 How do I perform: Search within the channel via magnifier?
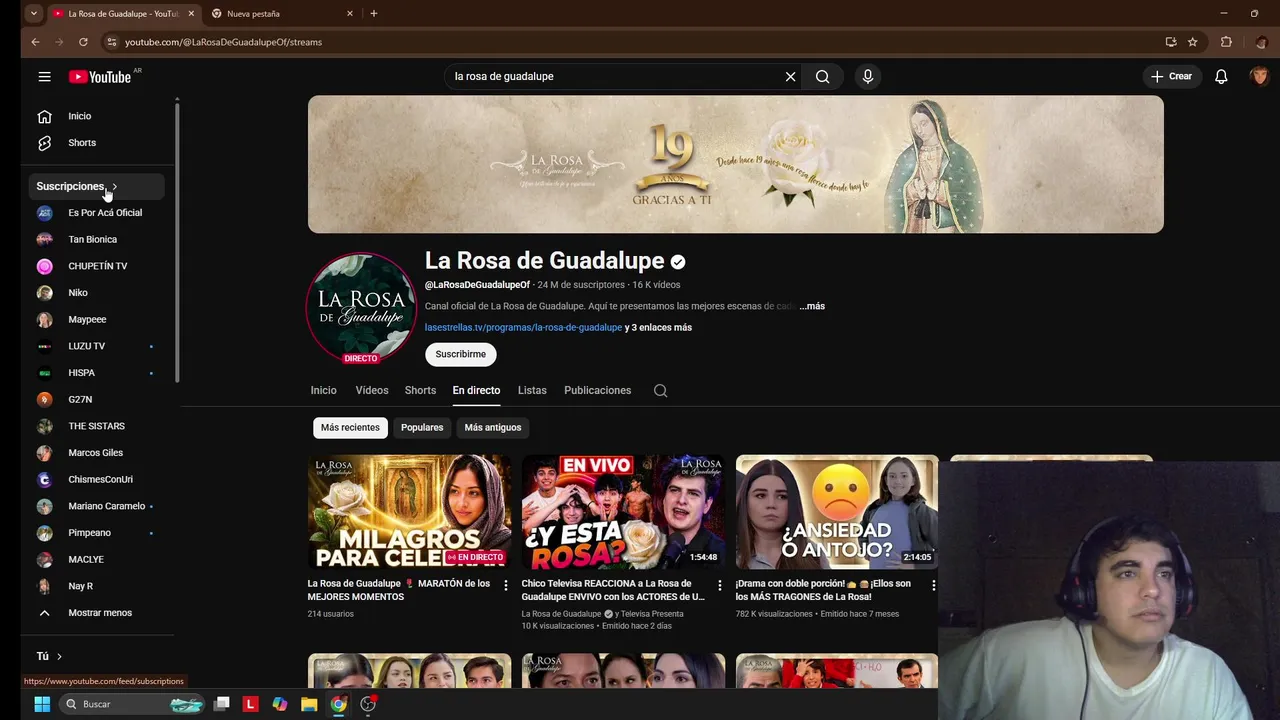(x=660, y=391)
